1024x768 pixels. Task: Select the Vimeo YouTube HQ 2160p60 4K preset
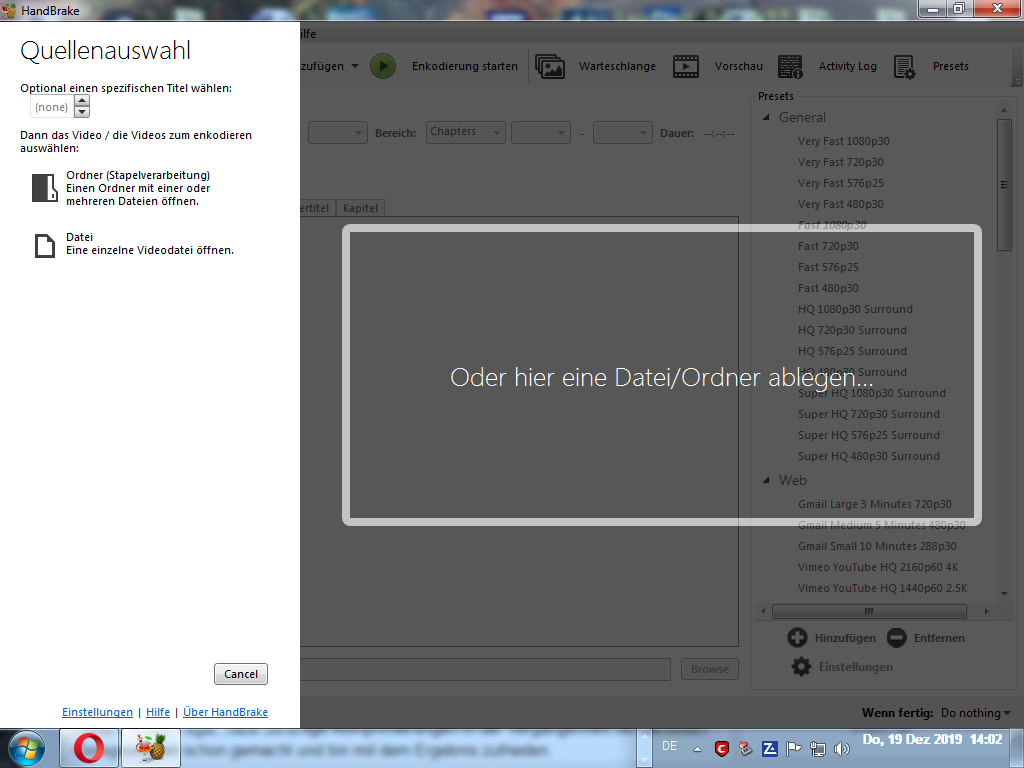[x=878, y=567]
